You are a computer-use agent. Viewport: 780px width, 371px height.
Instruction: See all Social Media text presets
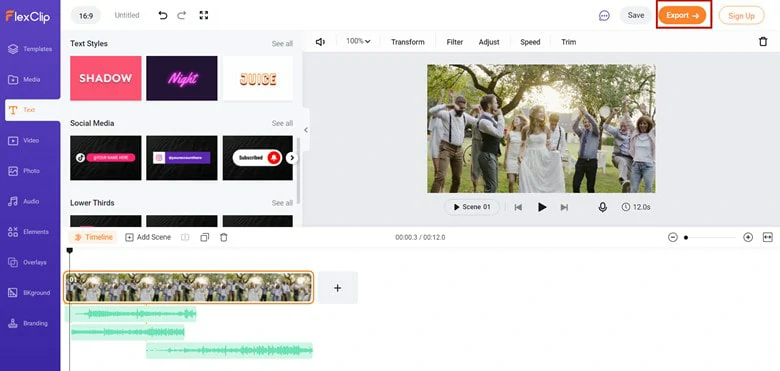[x=282, y=123]
